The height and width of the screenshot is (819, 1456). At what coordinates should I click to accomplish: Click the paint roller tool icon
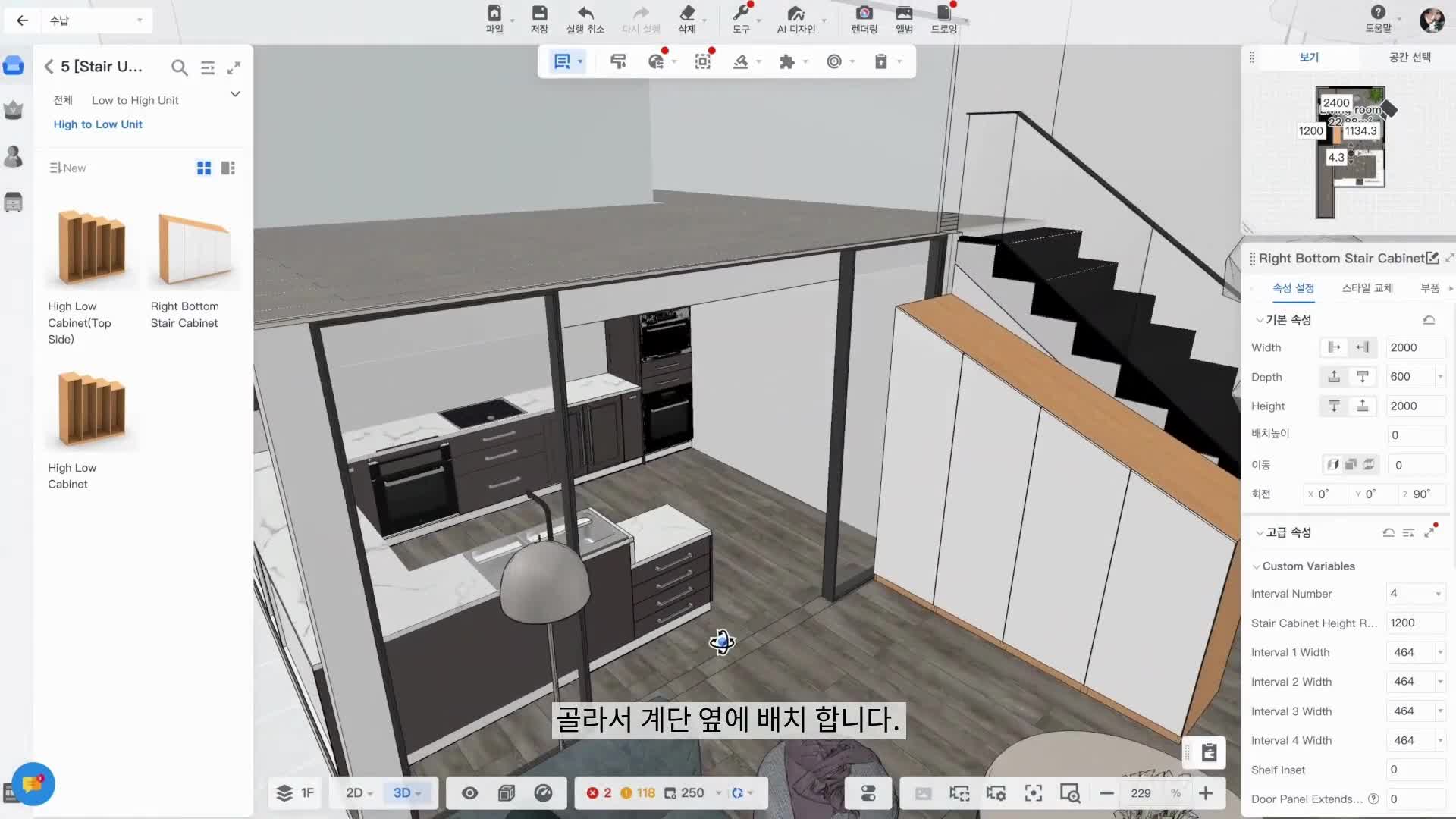618,61
